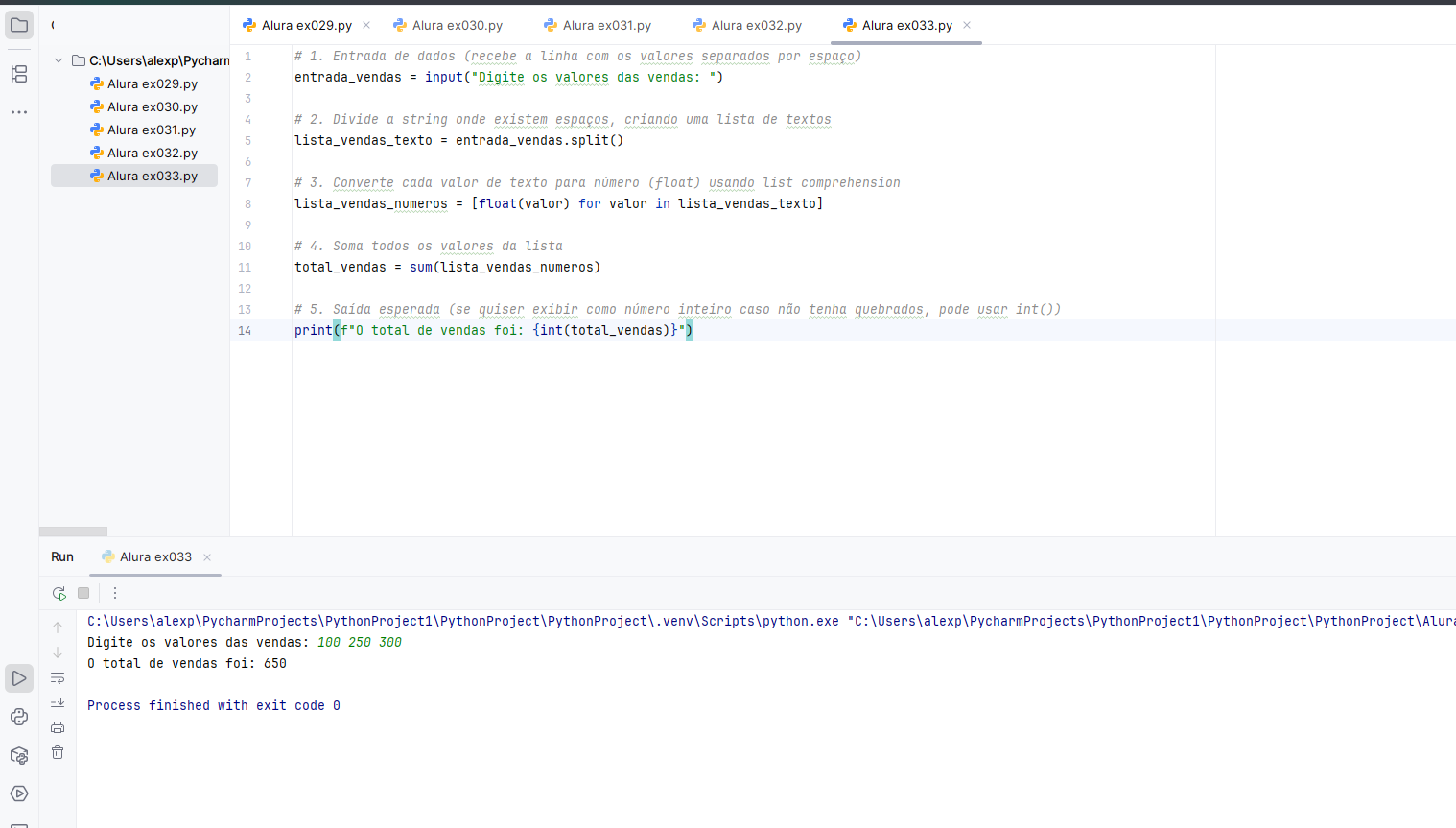Toggle soft-wrap in Run console

coord(58,677)
